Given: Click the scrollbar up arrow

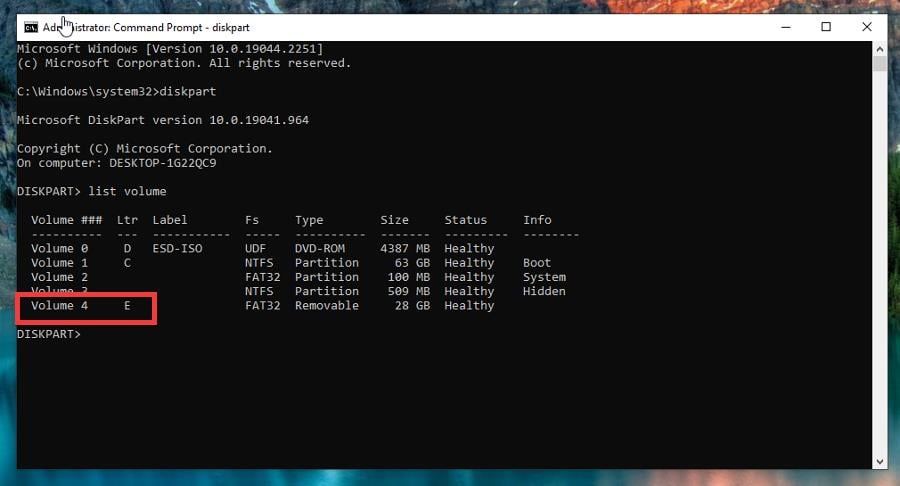Looking at the screenshot, I should (x=879, y=49).
